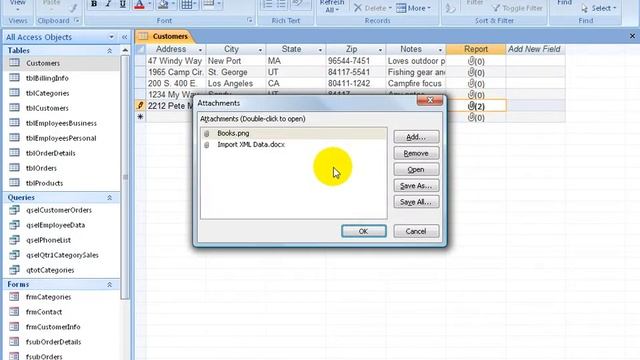Click the qselPhoneList query icon
Screen dimensions: 640x360
tap(14, 240)
